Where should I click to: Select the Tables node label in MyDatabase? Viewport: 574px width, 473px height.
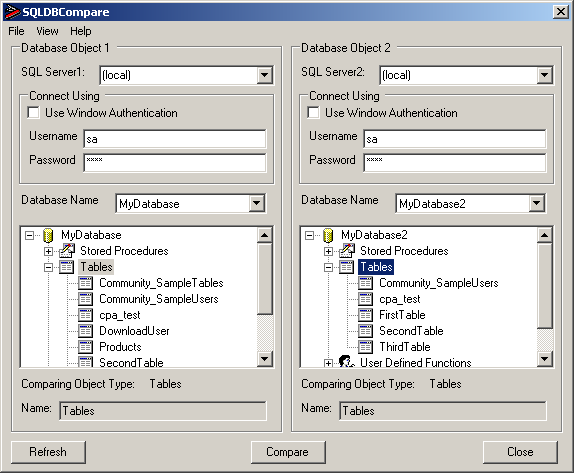click(x=96, y=267)
